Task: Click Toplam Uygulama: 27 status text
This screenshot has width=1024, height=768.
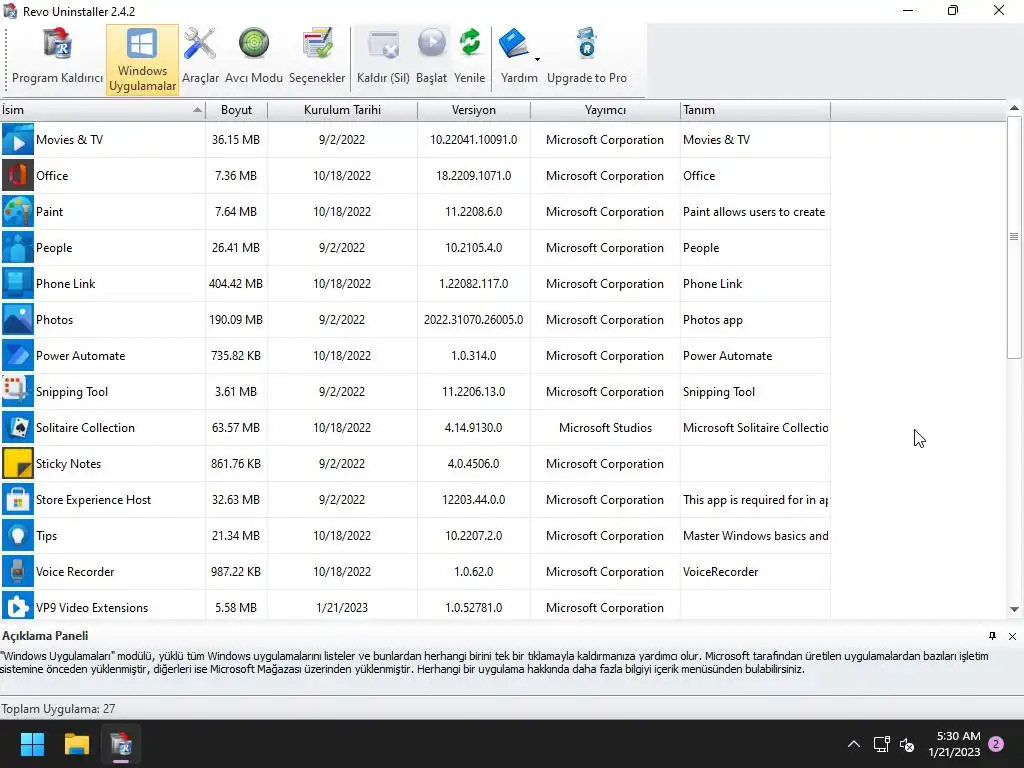Action: click(58, 709)
